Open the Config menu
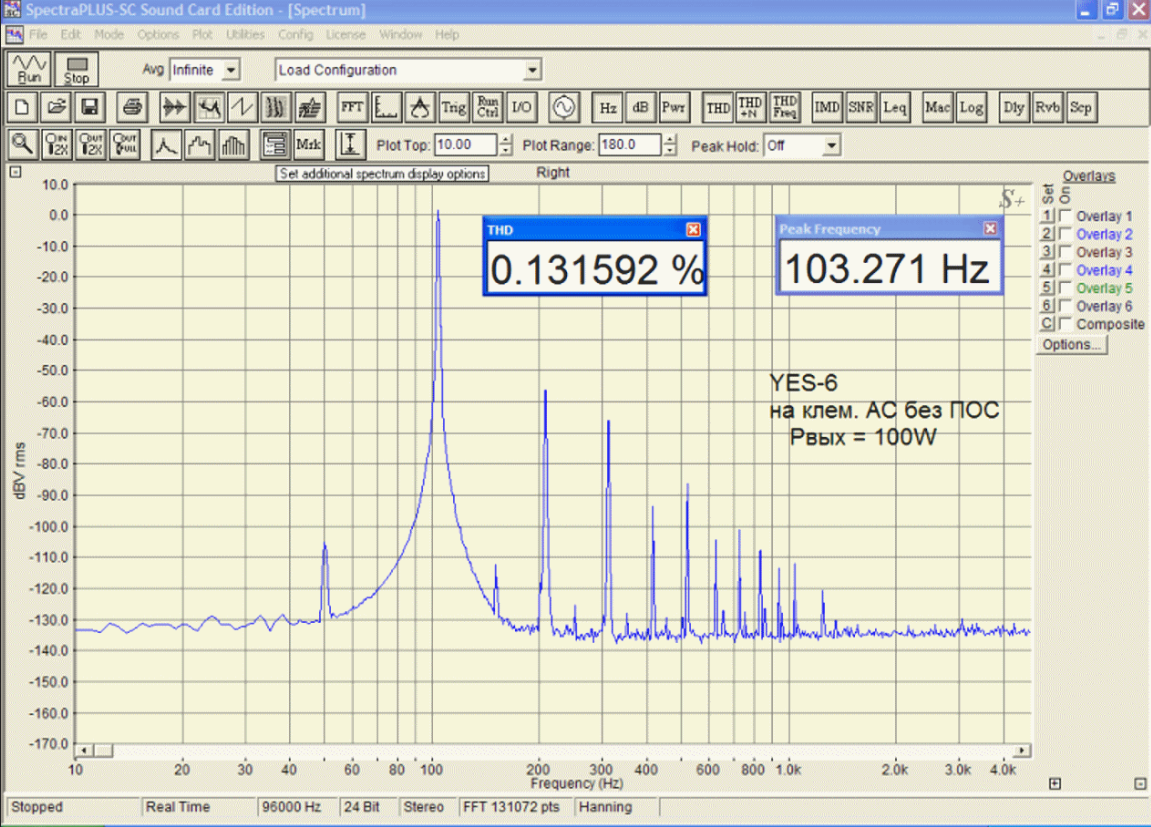The width and height of the screenshot is (1151, 827). tap(296, 34)
